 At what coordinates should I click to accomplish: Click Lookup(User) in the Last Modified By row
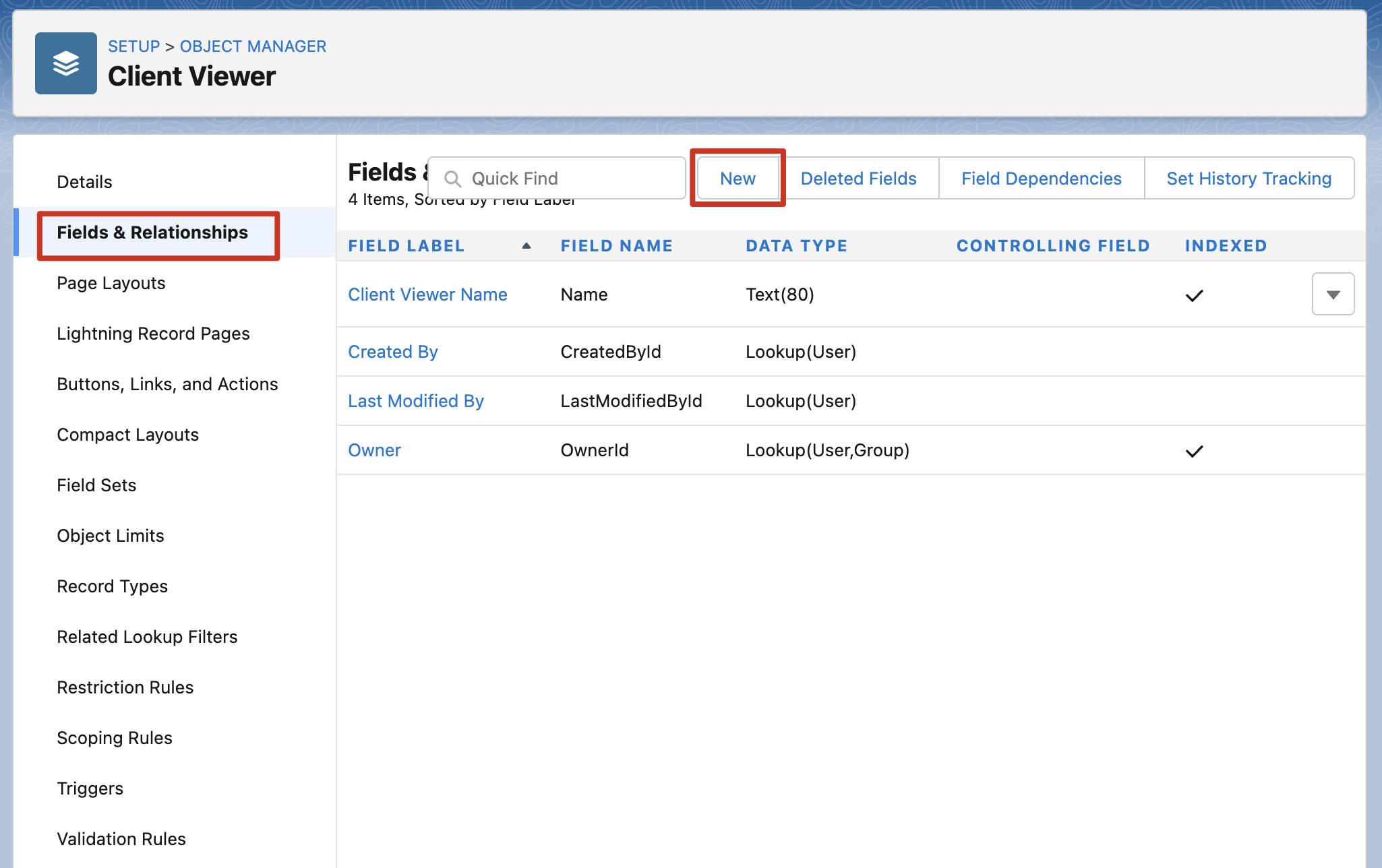(801, 401)
